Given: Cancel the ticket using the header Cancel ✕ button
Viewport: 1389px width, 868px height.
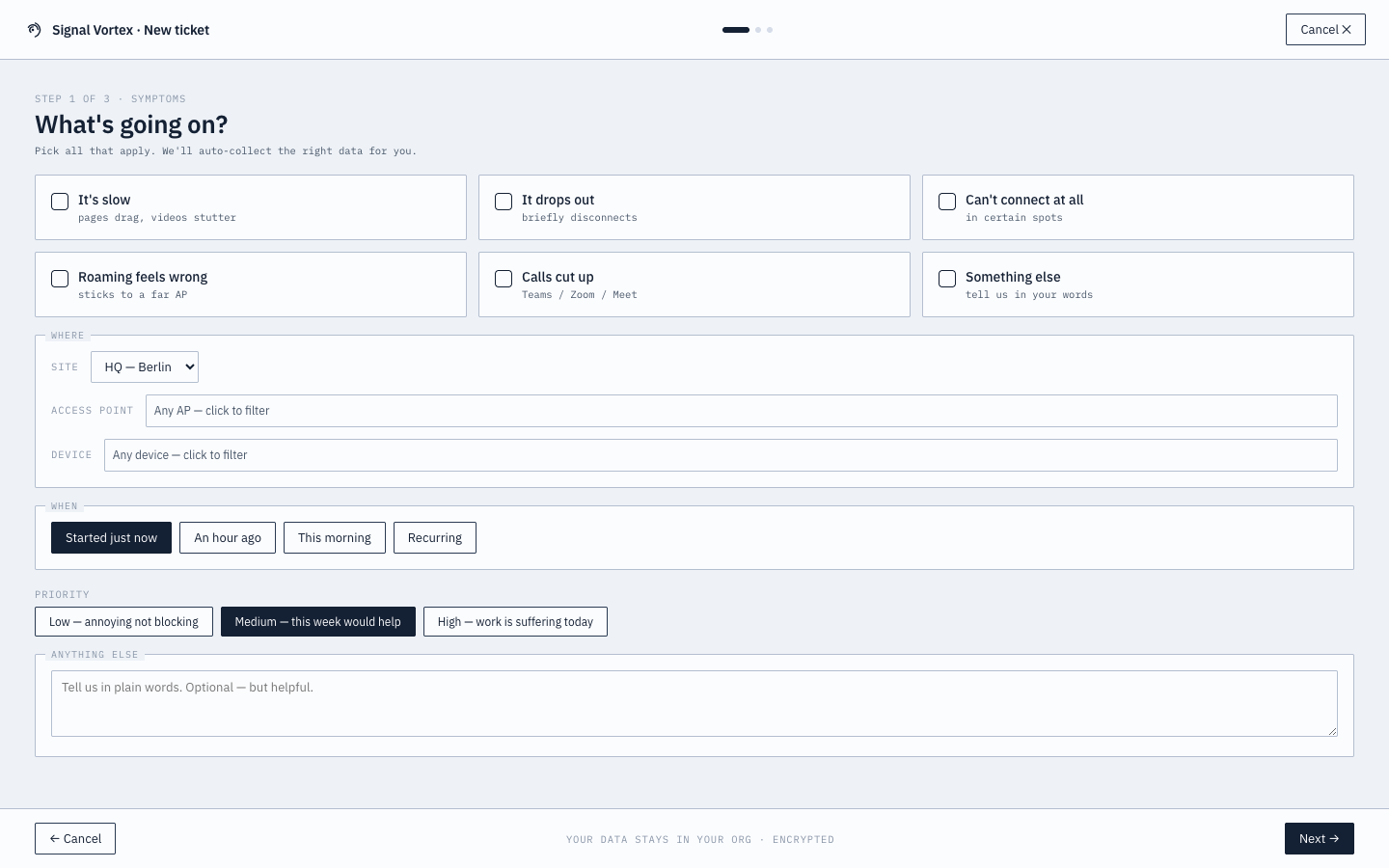Looking at the screenshot, I should coord(1325,30).
